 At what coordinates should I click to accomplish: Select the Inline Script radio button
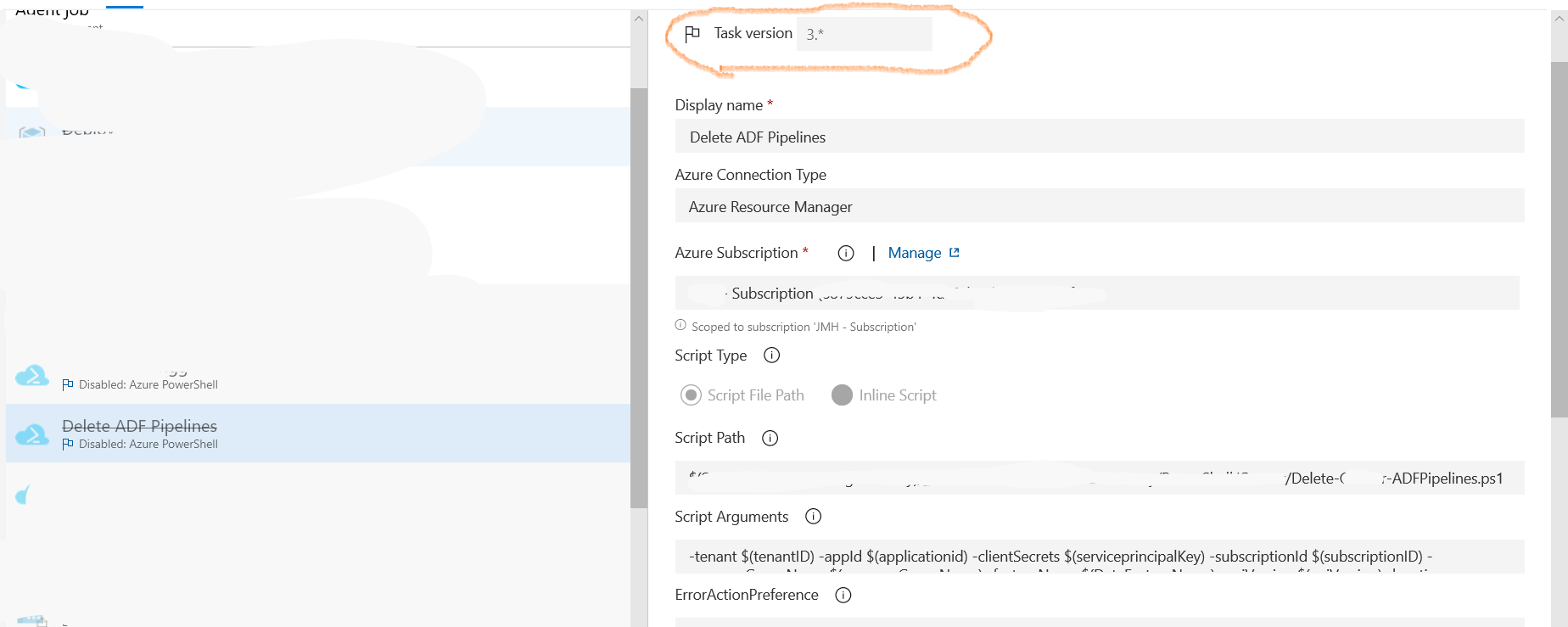coord(842,395)
